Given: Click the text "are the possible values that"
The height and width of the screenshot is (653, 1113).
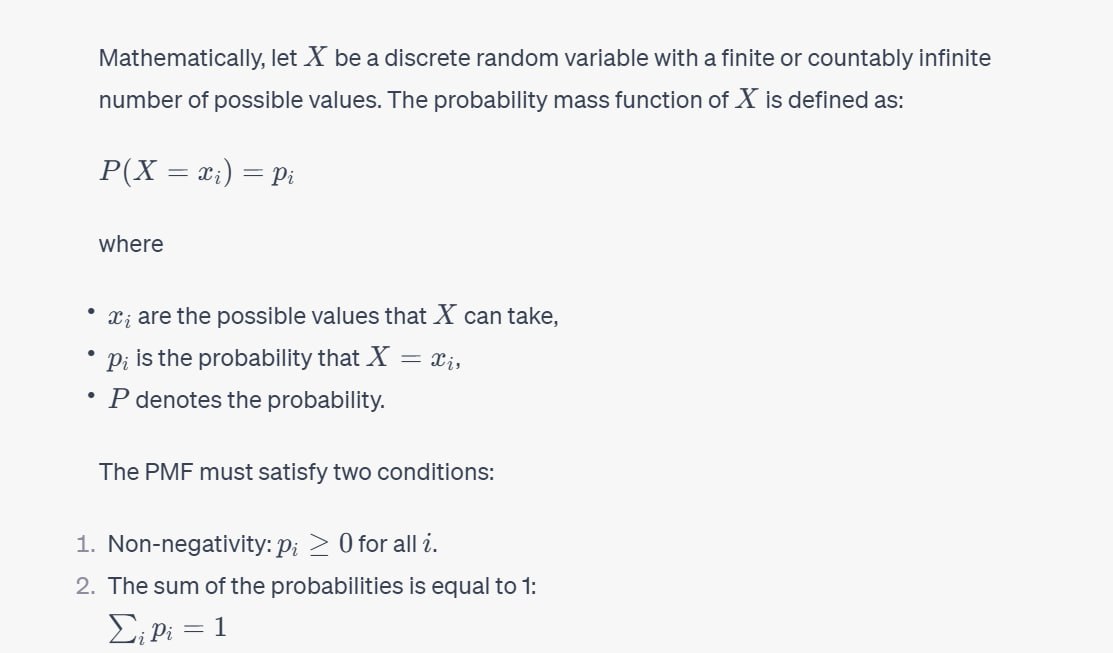Looking at the screenshot, I should tap(283, 316).
